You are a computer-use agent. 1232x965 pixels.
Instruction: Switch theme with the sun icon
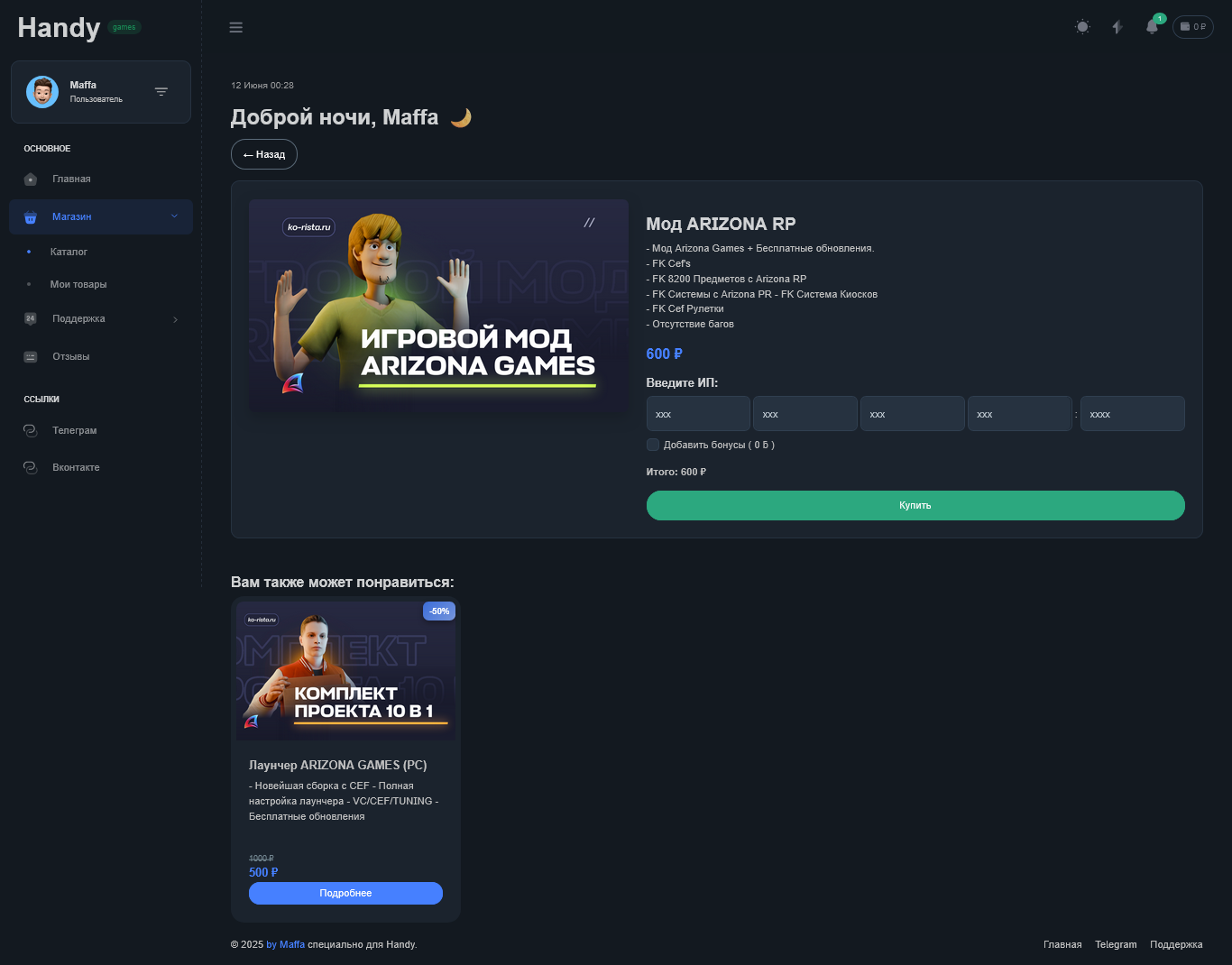[1082, 27]
